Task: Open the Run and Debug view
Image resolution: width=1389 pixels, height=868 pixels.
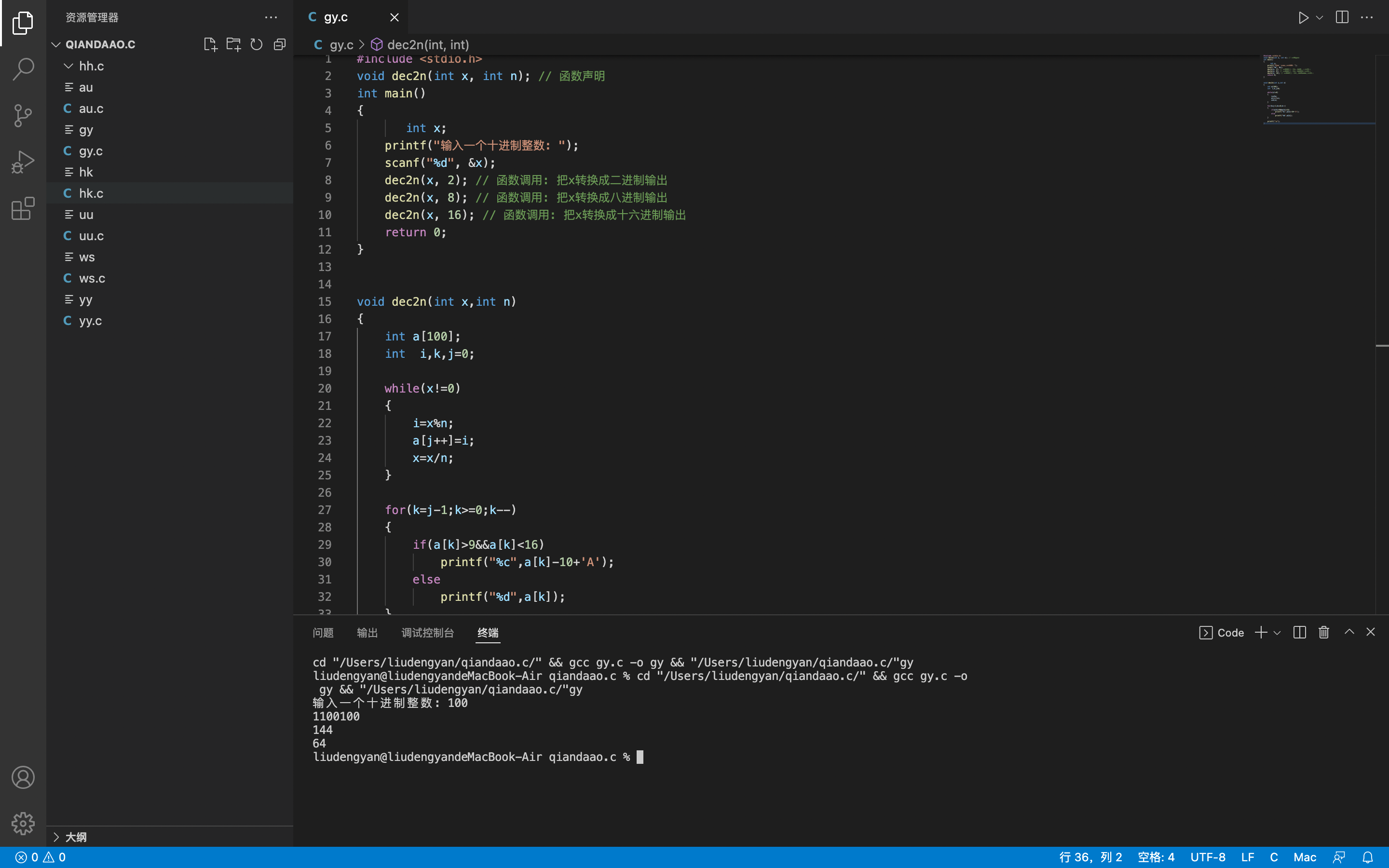Action: (x=23, y=162)
